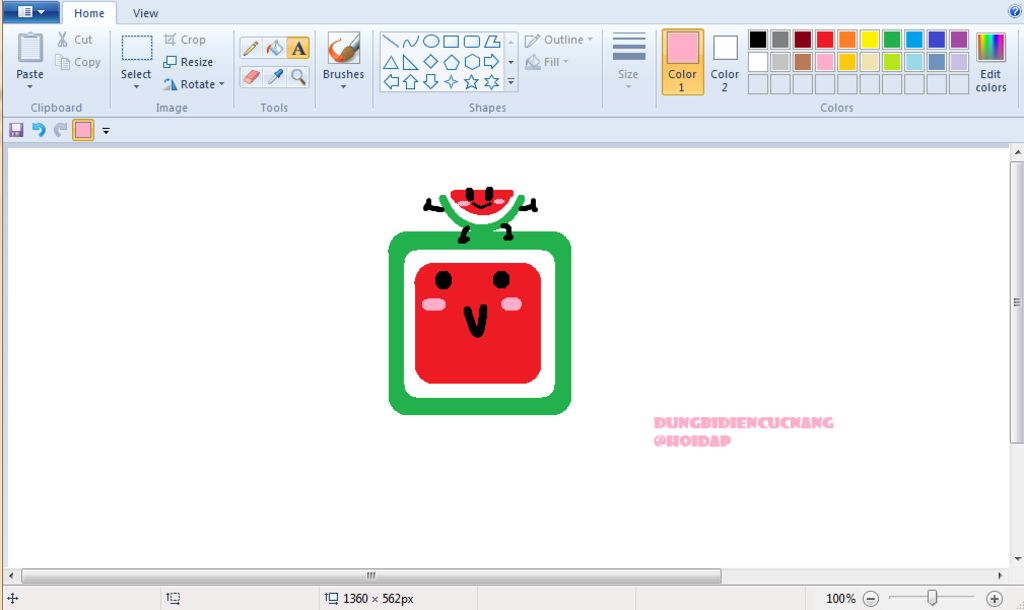The width and height of the screenshot is (1024, 610).
Task: Open the Brushes dropdown arrow
Action: [344, 86]
